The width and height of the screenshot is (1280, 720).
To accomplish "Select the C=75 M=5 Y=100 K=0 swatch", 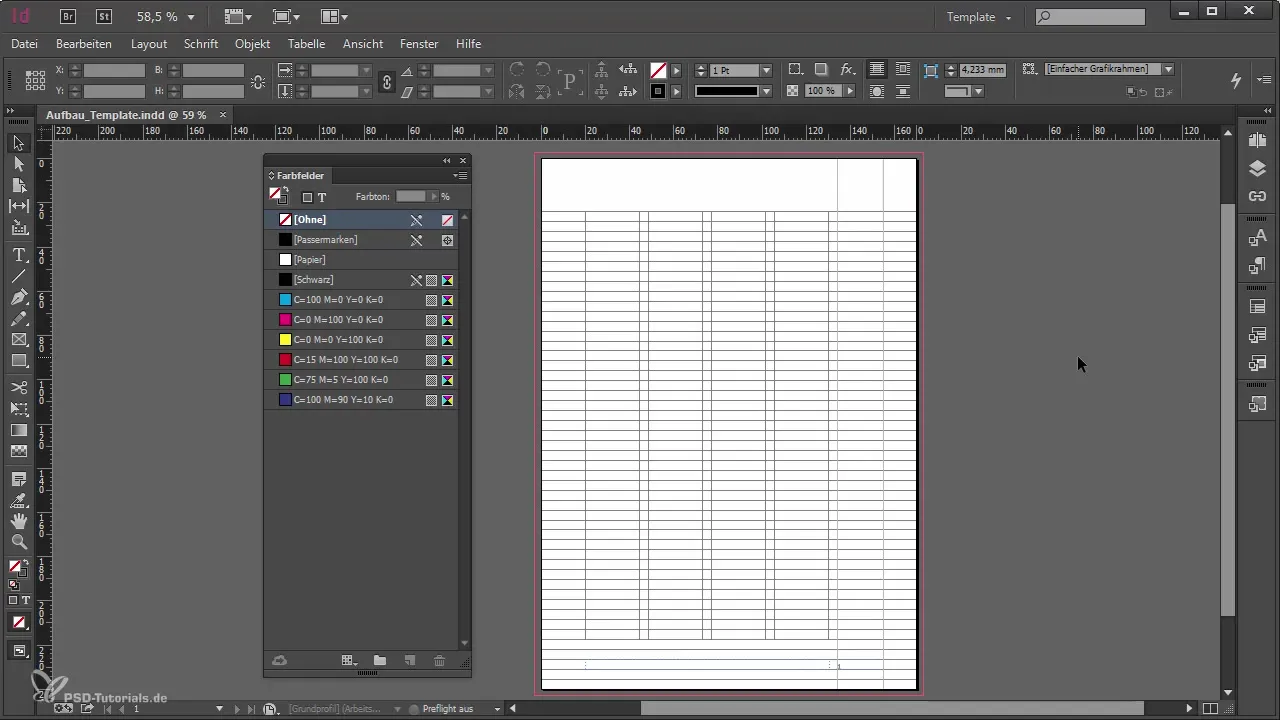I will click(361, 379).
